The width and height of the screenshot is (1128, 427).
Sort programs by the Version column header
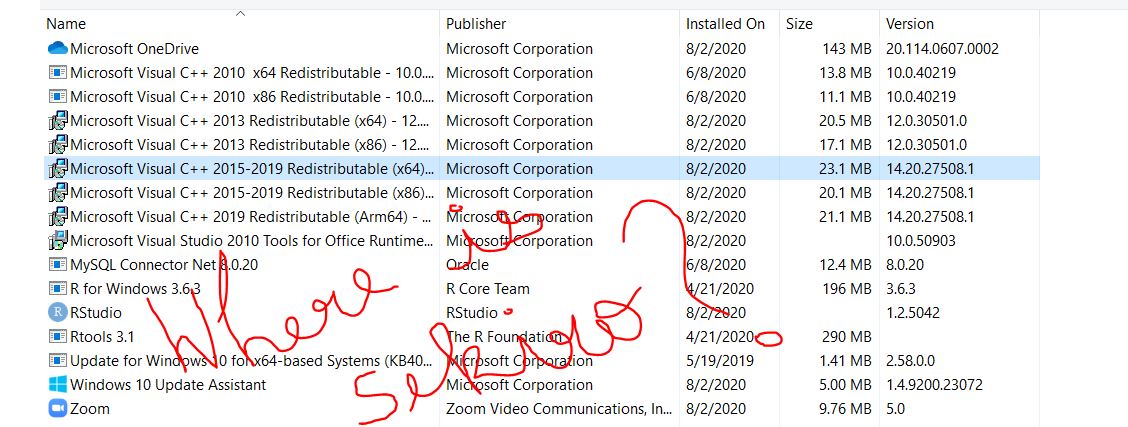(x=909, y=24)
